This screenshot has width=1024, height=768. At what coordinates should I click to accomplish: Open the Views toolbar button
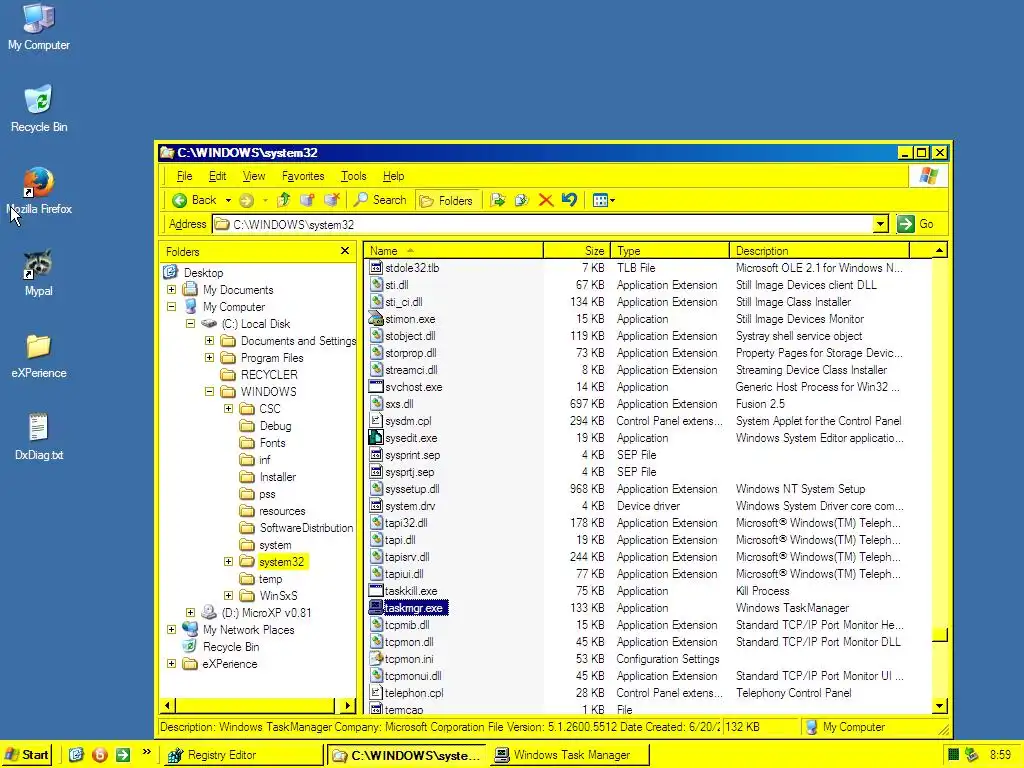(603, 200)
